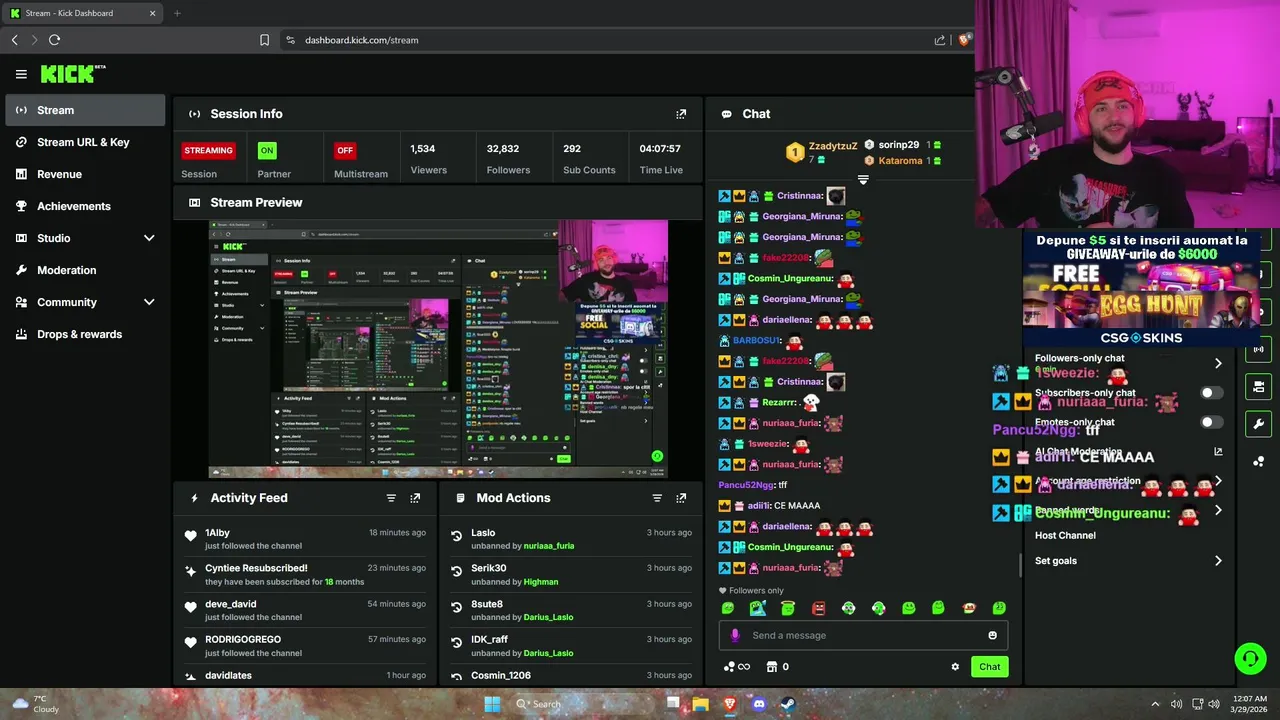
Task: Open Revenue in the sidebar
Action: click(x=85, y=174)
